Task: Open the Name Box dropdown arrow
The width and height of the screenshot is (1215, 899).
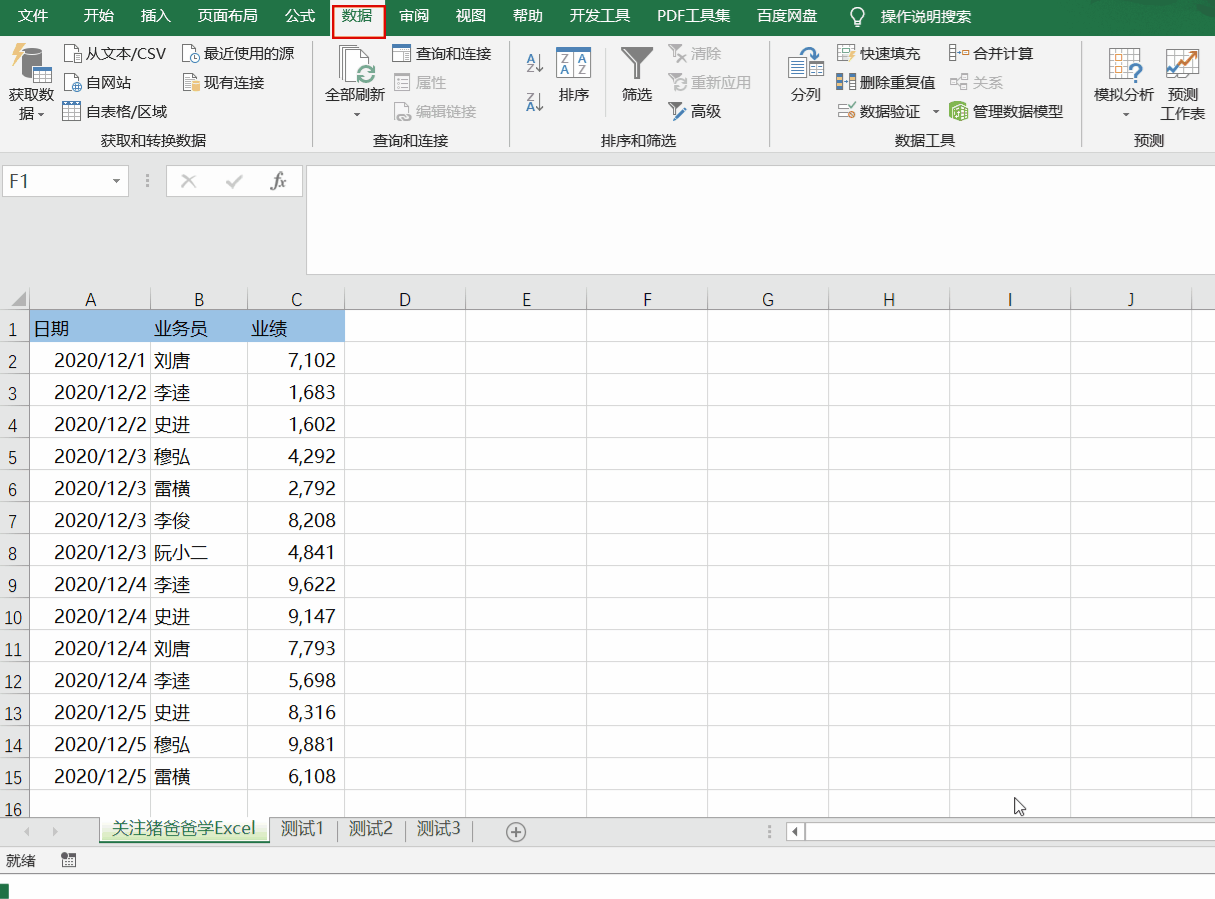Action: 117,181
